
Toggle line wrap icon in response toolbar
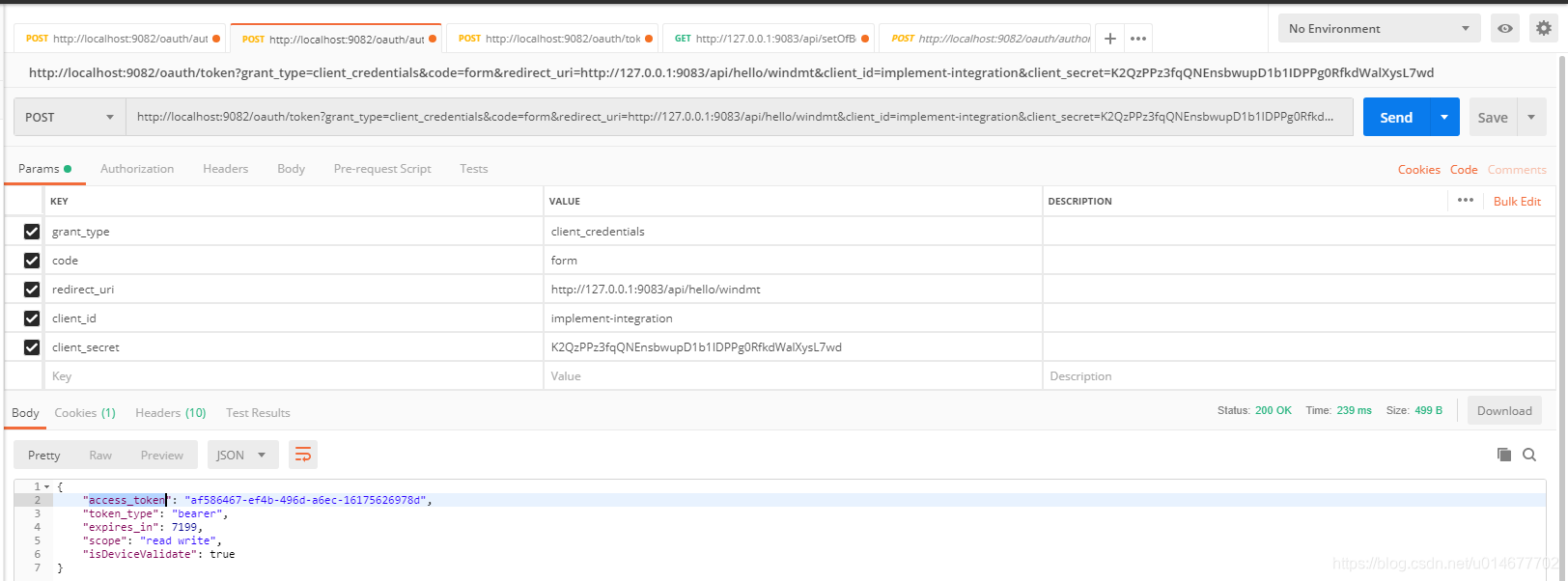[303, 455]
